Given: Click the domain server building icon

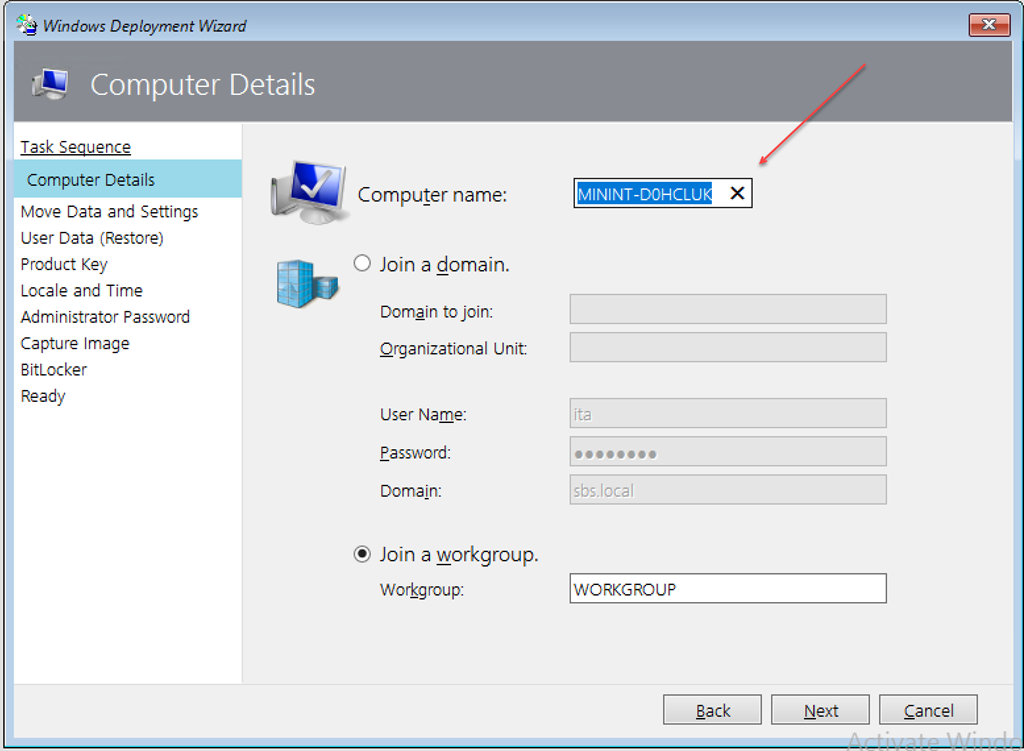Looking at the screenshot, I should pos(307,283).
